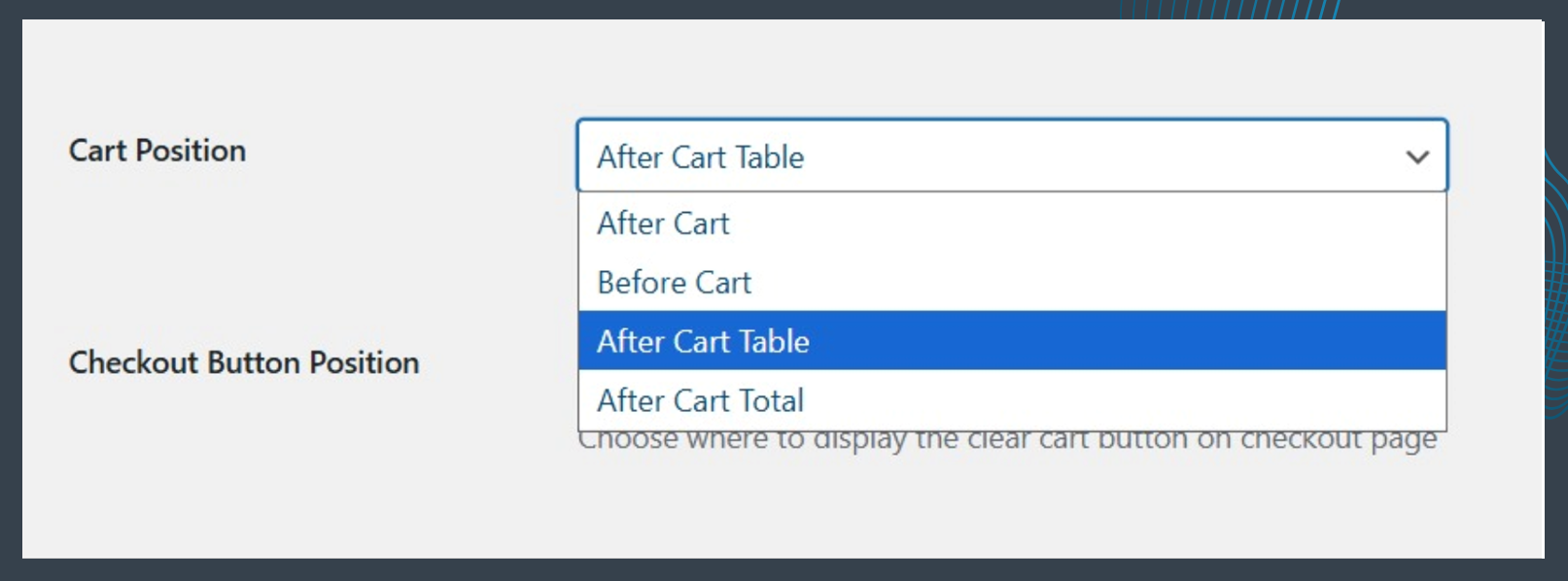Click "Before Cart" entry in the options
Image resolution: width=1568 pixels, height=581 pixels.
pyautogui.click(x=674, y=283)
